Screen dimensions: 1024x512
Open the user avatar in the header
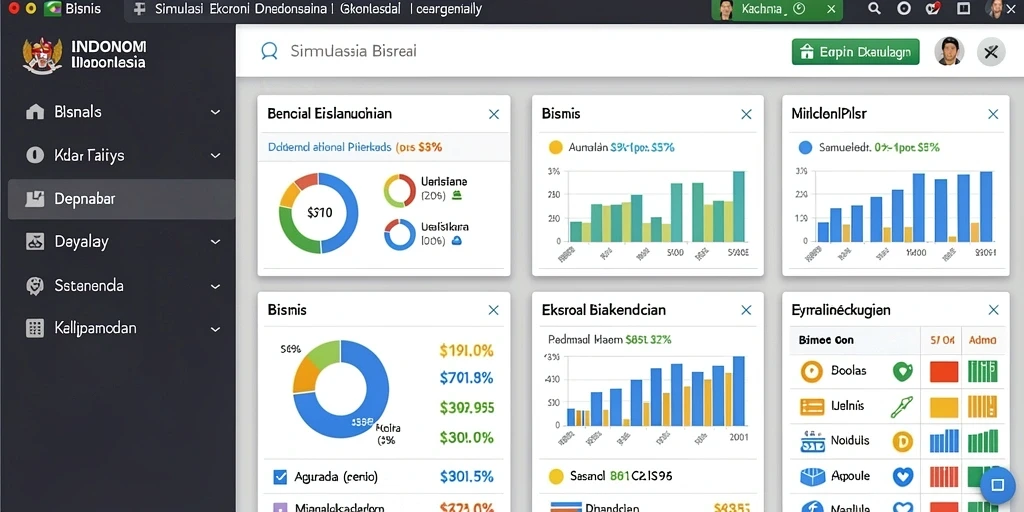[x=949, y=51]
